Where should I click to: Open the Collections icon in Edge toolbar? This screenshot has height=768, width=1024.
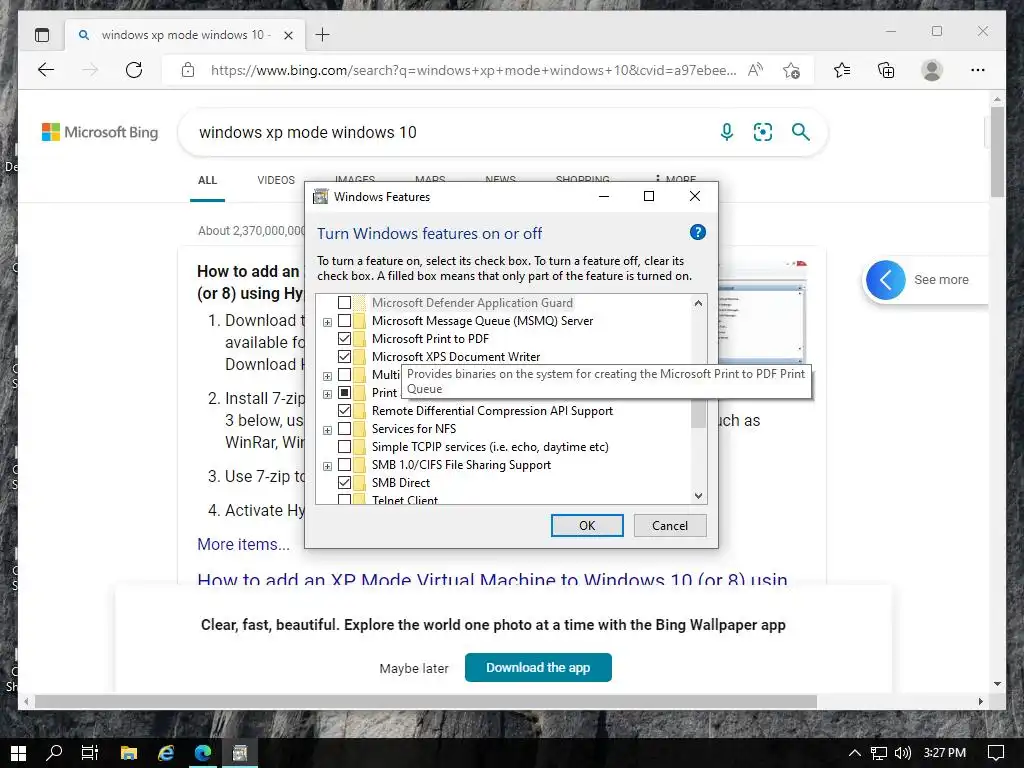886,70
